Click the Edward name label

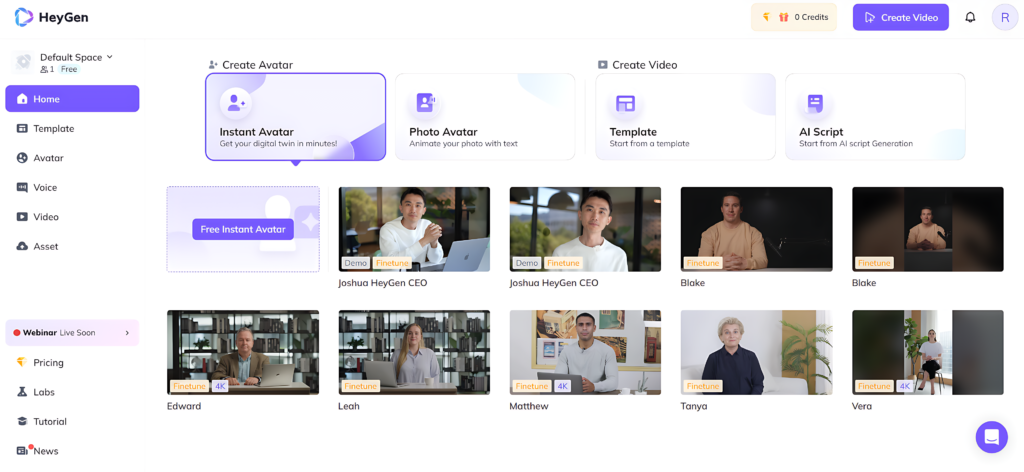[x=184, y=406]
